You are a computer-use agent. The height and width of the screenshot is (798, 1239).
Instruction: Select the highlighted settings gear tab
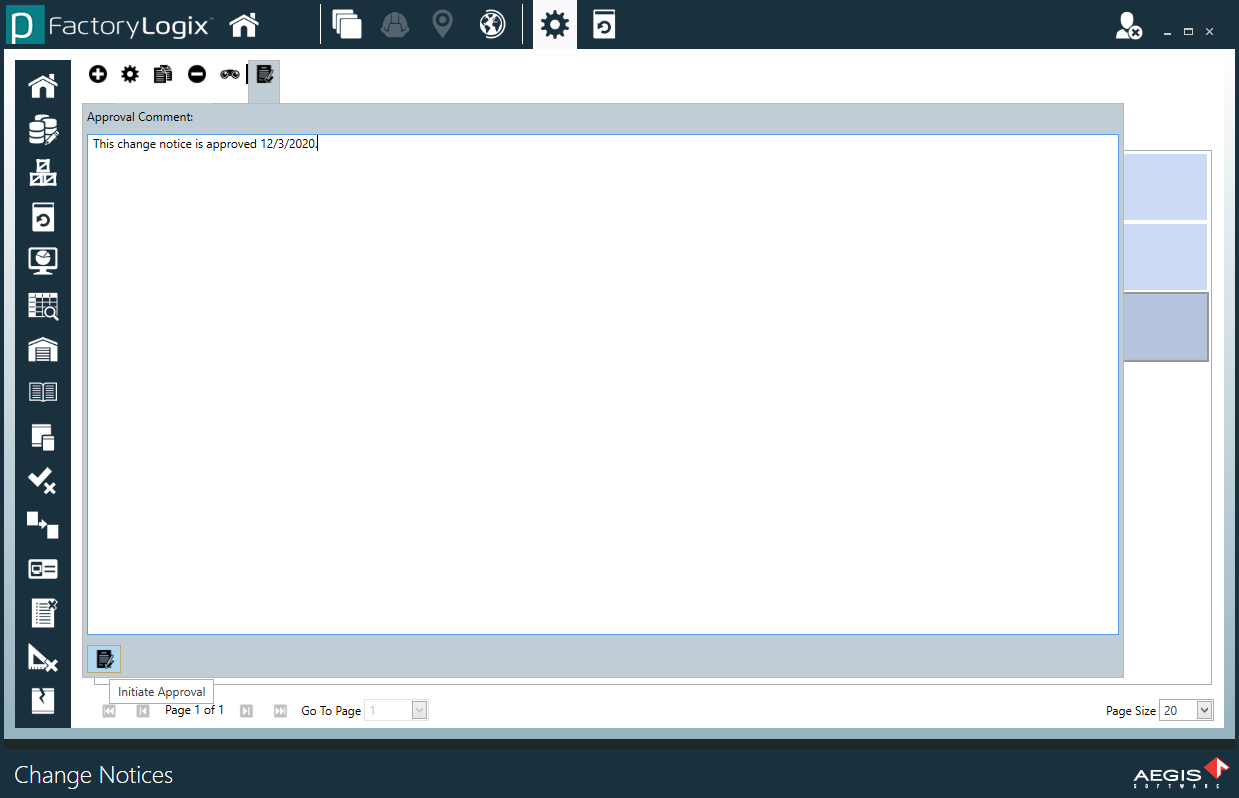[x=554, y=24]
